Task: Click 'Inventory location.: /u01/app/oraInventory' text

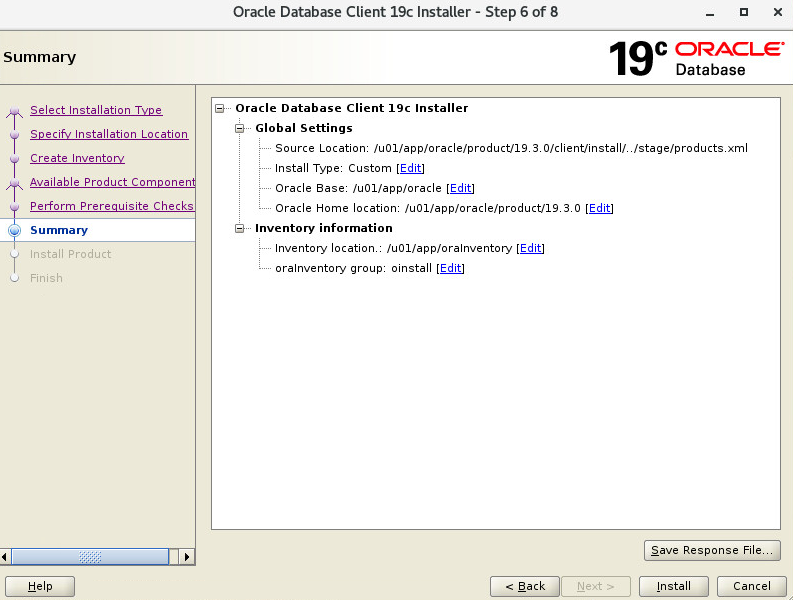Action: click(393, 248)
